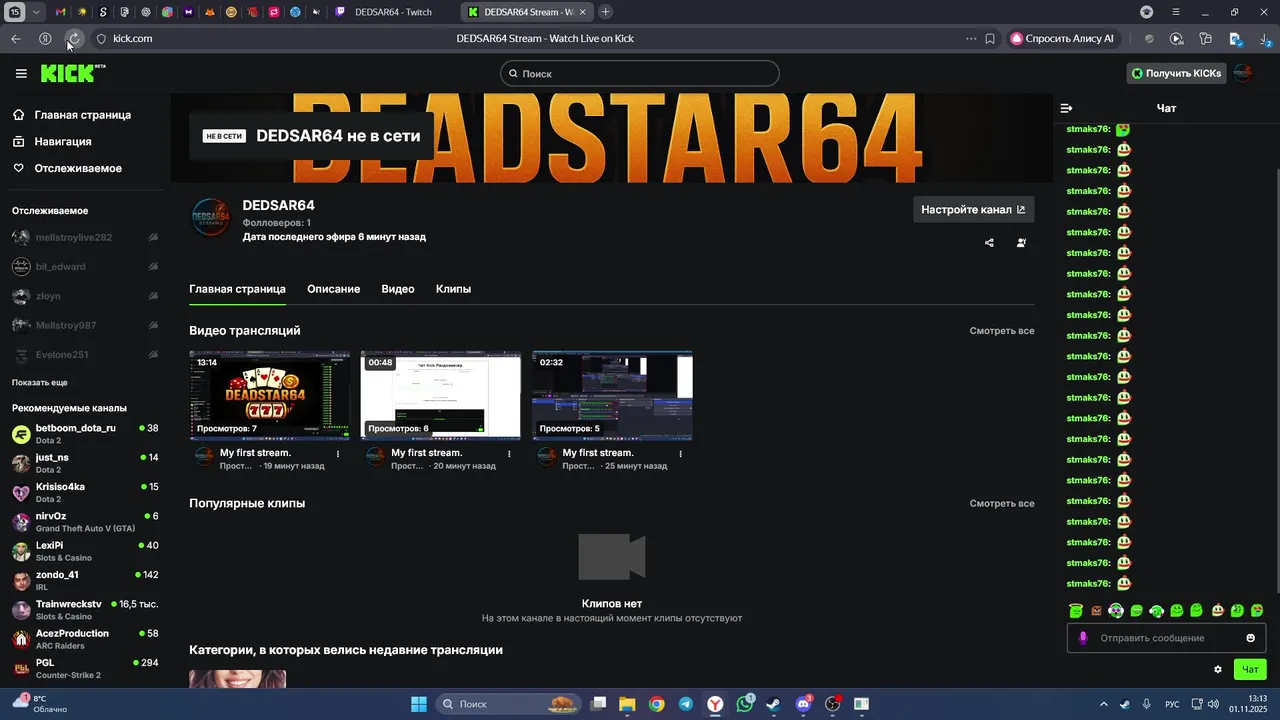Click the share channel icon
Viewport: 1280px width, 720px height.
point(989,243)
